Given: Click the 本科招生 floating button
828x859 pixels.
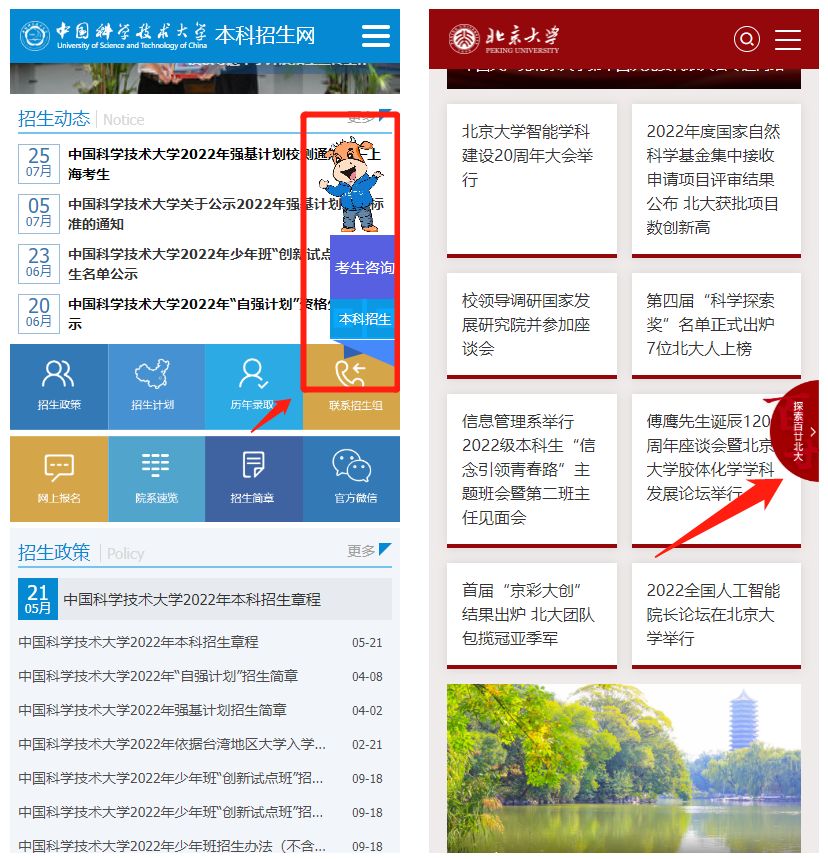Looking at the screenshot, I should (x=363, y=319).
